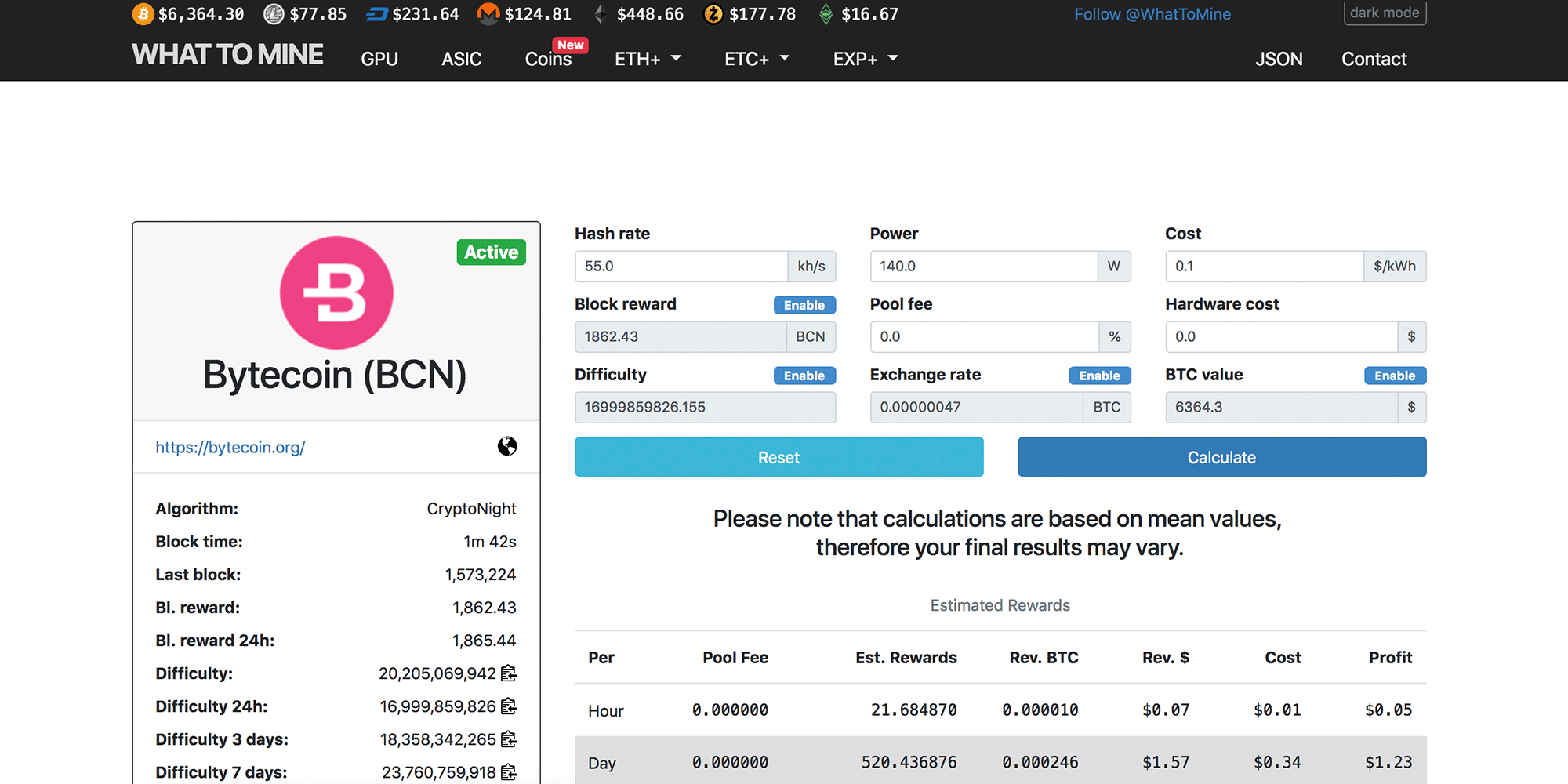Click the Bl. reward 24h value 1,865.44
This screenshot has height=784, width=1568.
click(x=484, y=641)
